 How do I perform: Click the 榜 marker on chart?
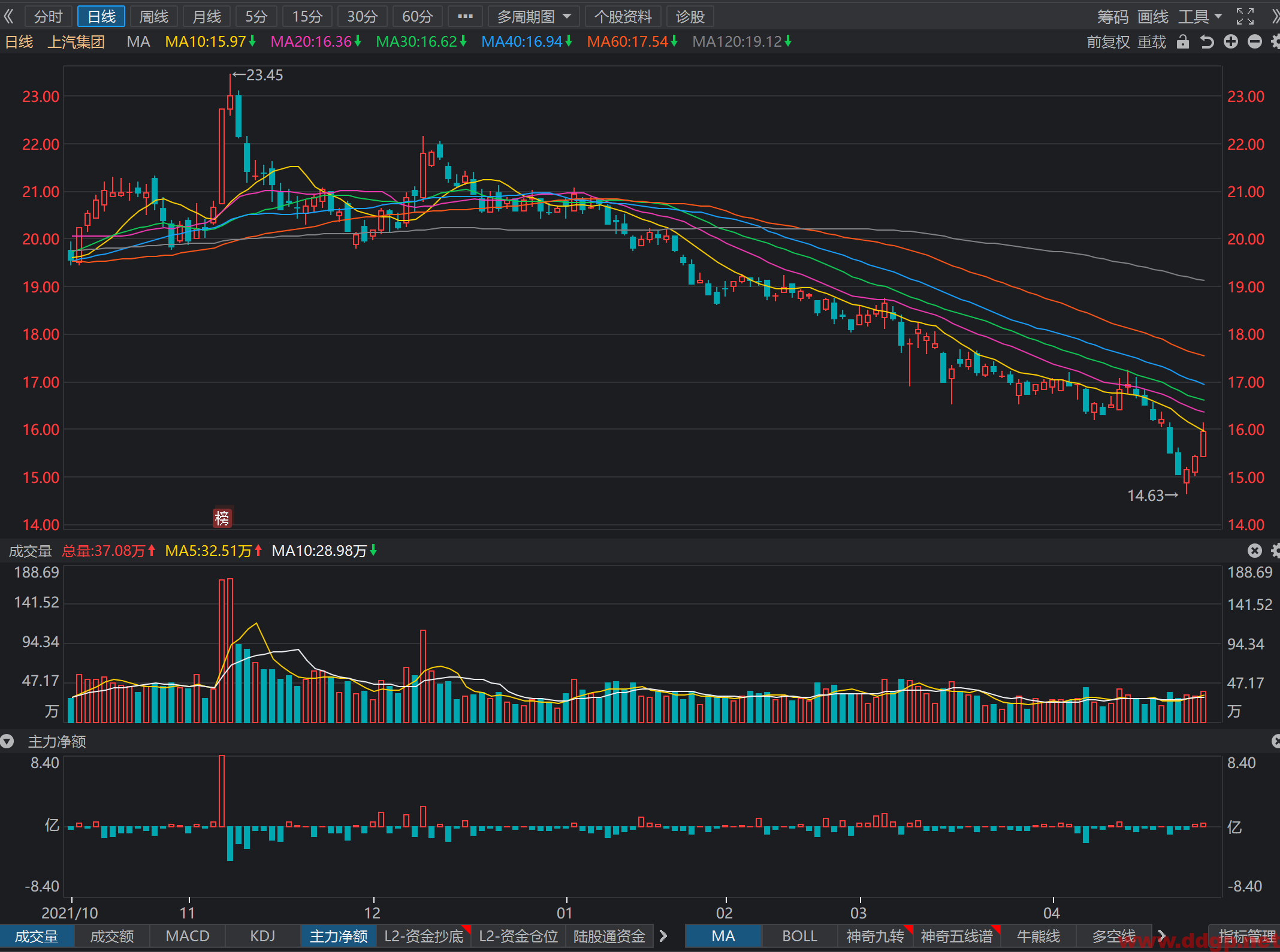click(222, 518)
